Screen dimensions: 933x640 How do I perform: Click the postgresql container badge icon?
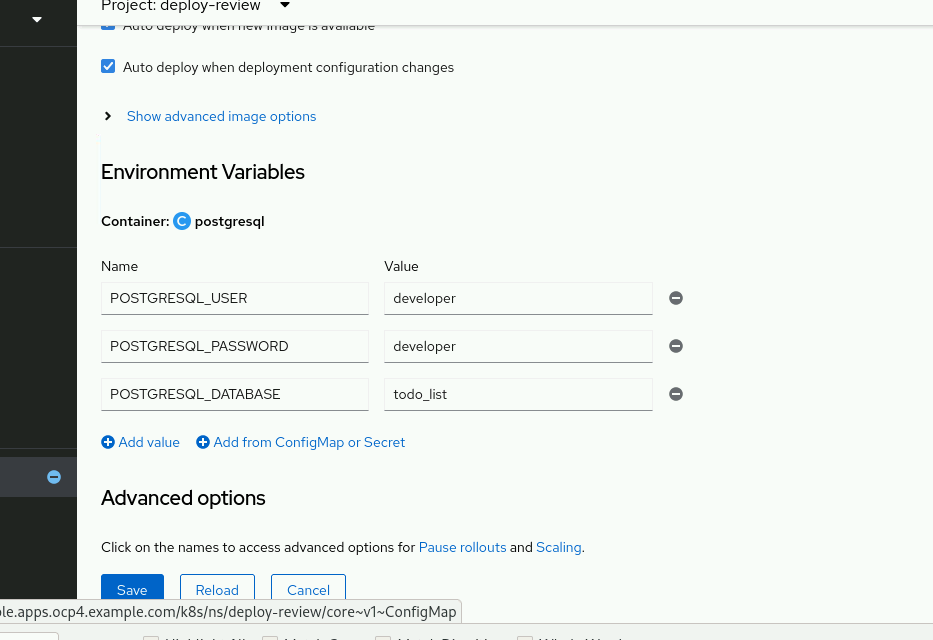click(182, 221)
